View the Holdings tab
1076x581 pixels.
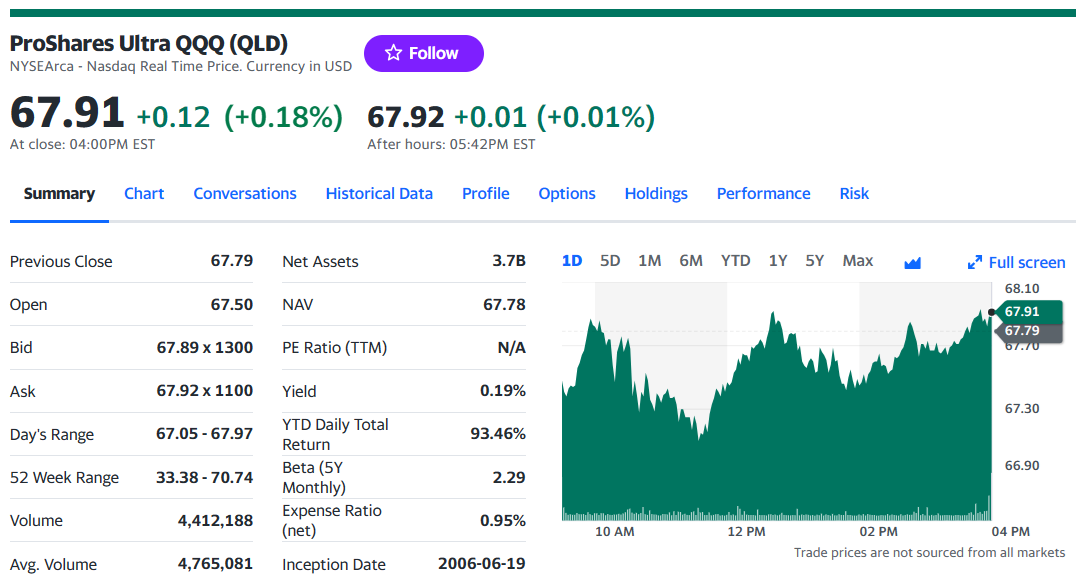point(656,193)
